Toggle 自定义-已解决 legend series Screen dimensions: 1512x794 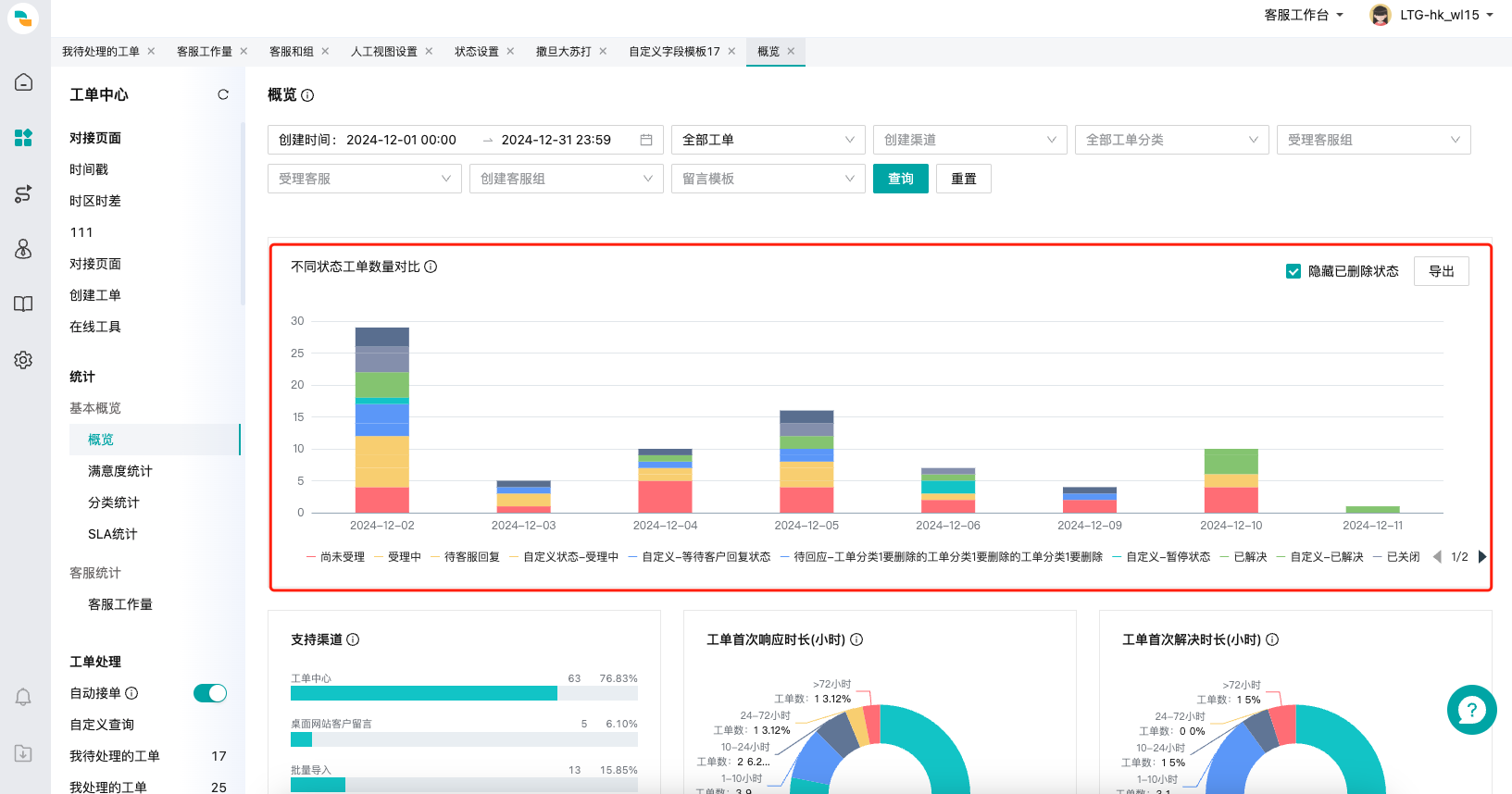pos(1320,557)
